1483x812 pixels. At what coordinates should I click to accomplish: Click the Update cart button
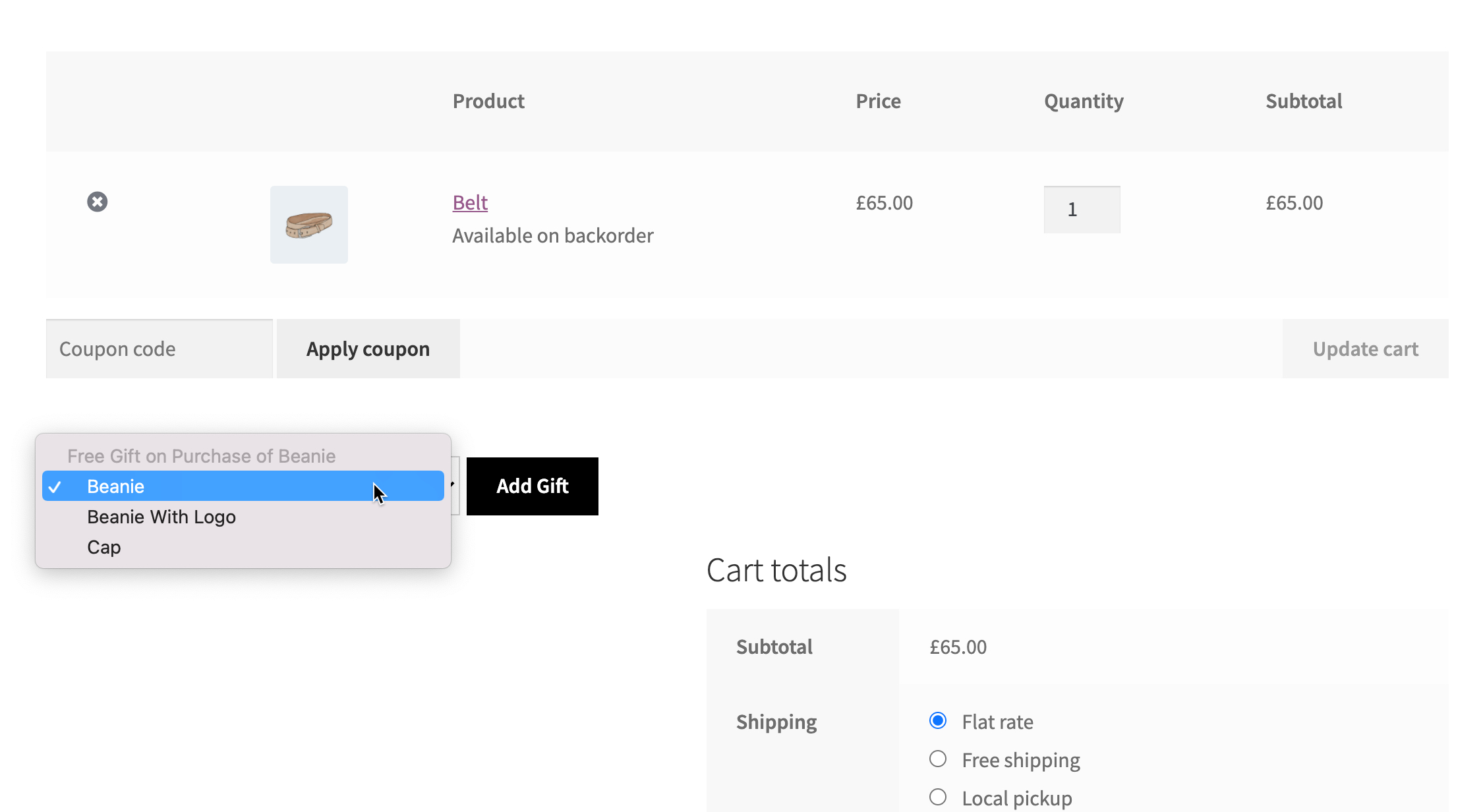[1365, 349]
